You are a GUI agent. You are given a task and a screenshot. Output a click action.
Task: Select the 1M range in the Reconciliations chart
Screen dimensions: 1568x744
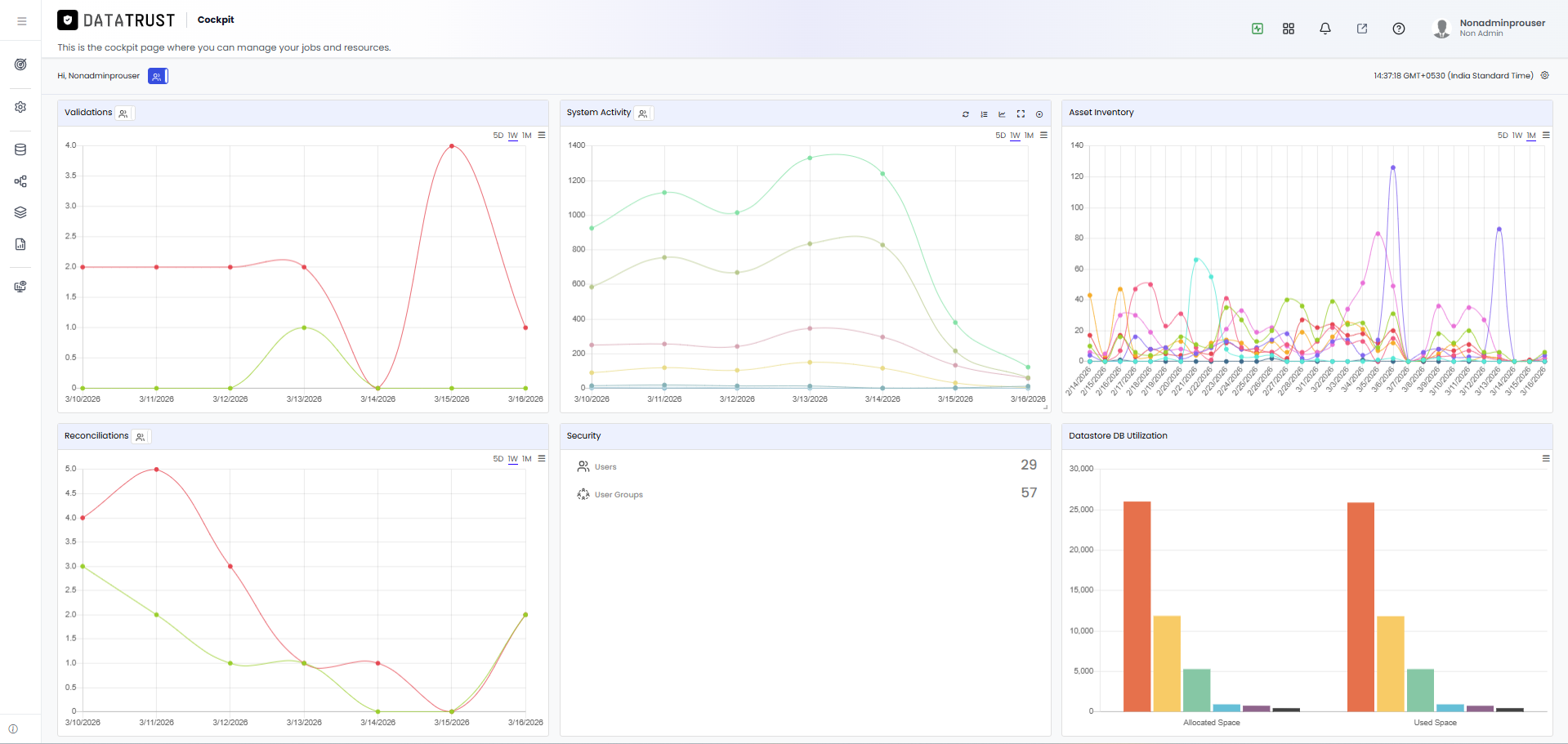pyautogui.click(x=527, y=459)
